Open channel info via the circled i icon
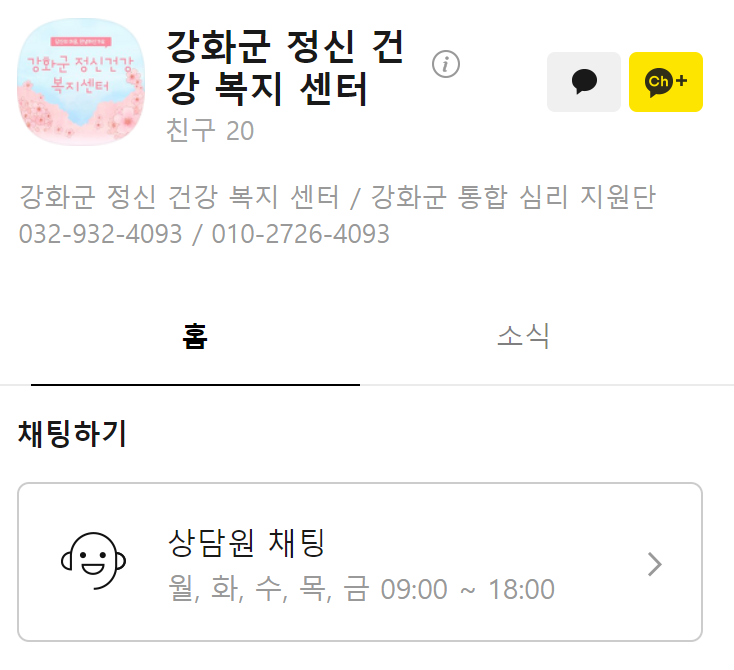 (x=446, y=64)
